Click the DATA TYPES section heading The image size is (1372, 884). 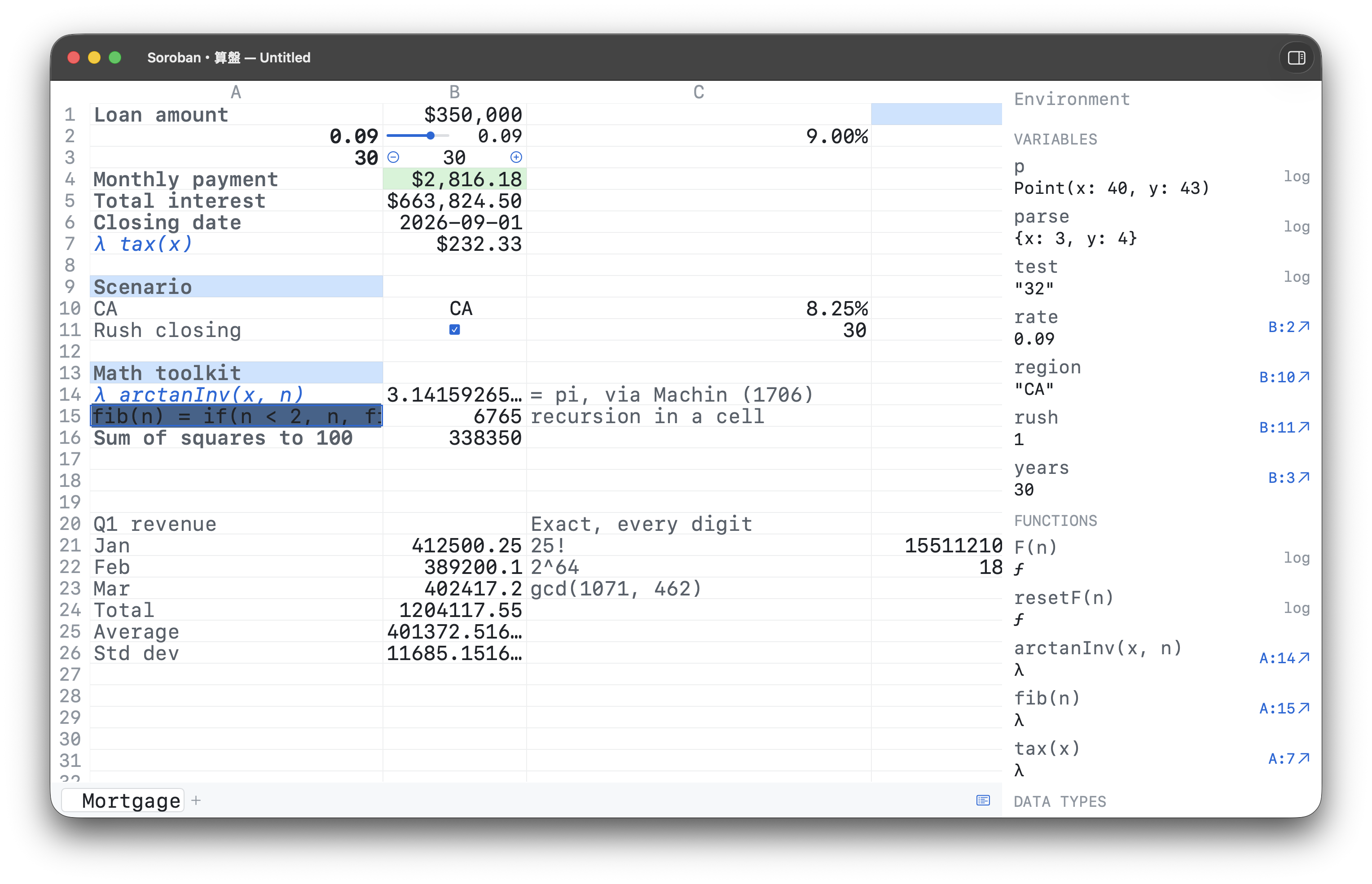point(1060,801)
